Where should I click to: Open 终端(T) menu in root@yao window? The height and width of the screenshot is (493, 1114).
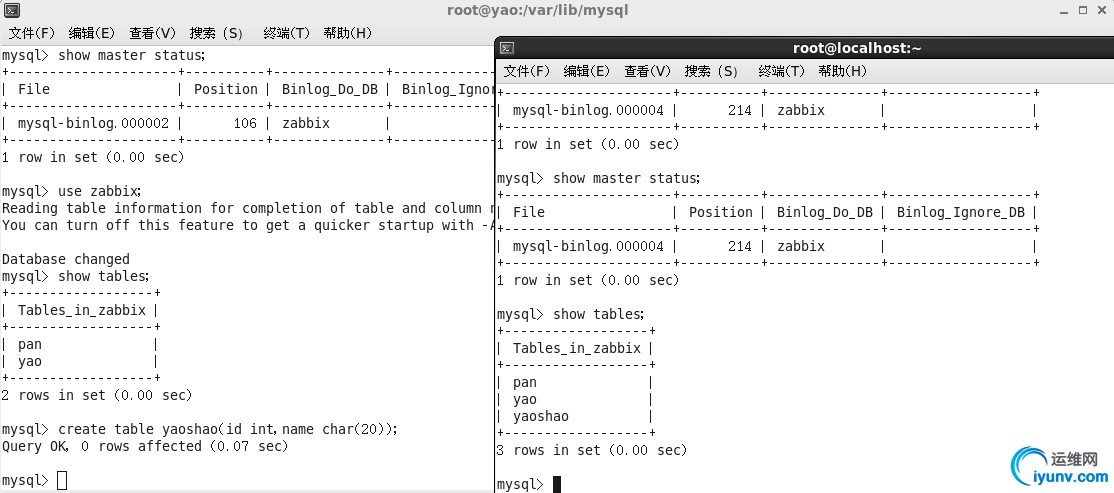[286, 33]
